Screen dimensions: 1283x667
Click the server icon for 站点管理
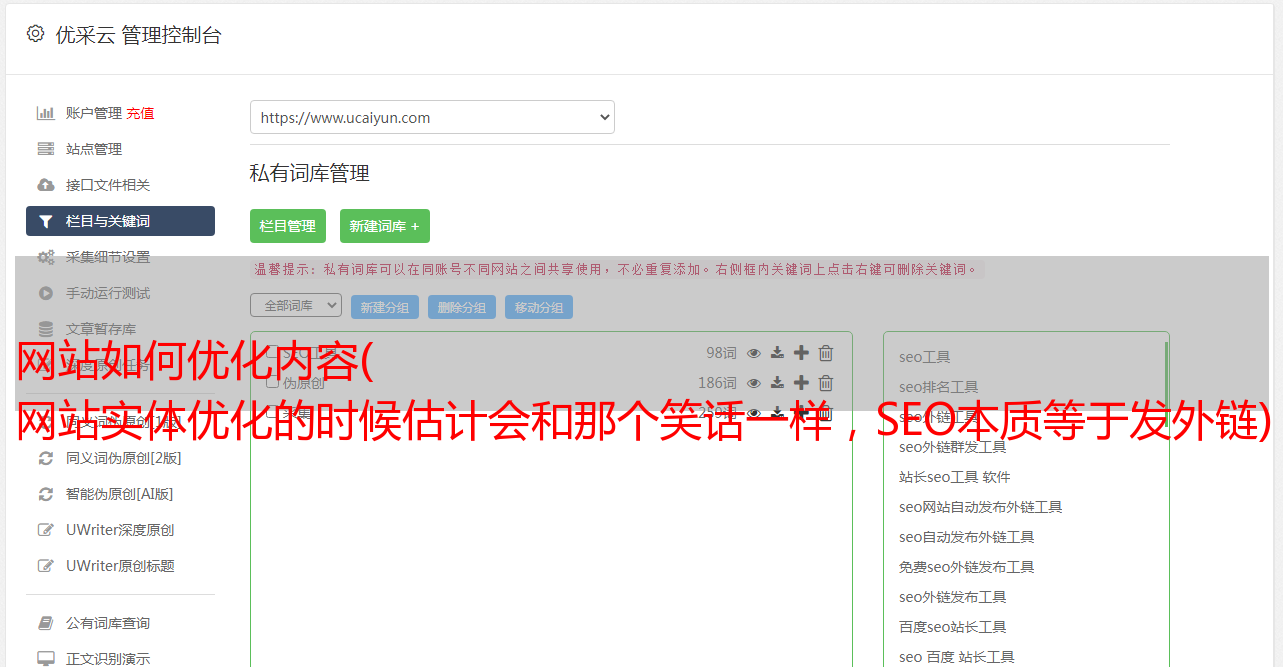tap(46, 149)
